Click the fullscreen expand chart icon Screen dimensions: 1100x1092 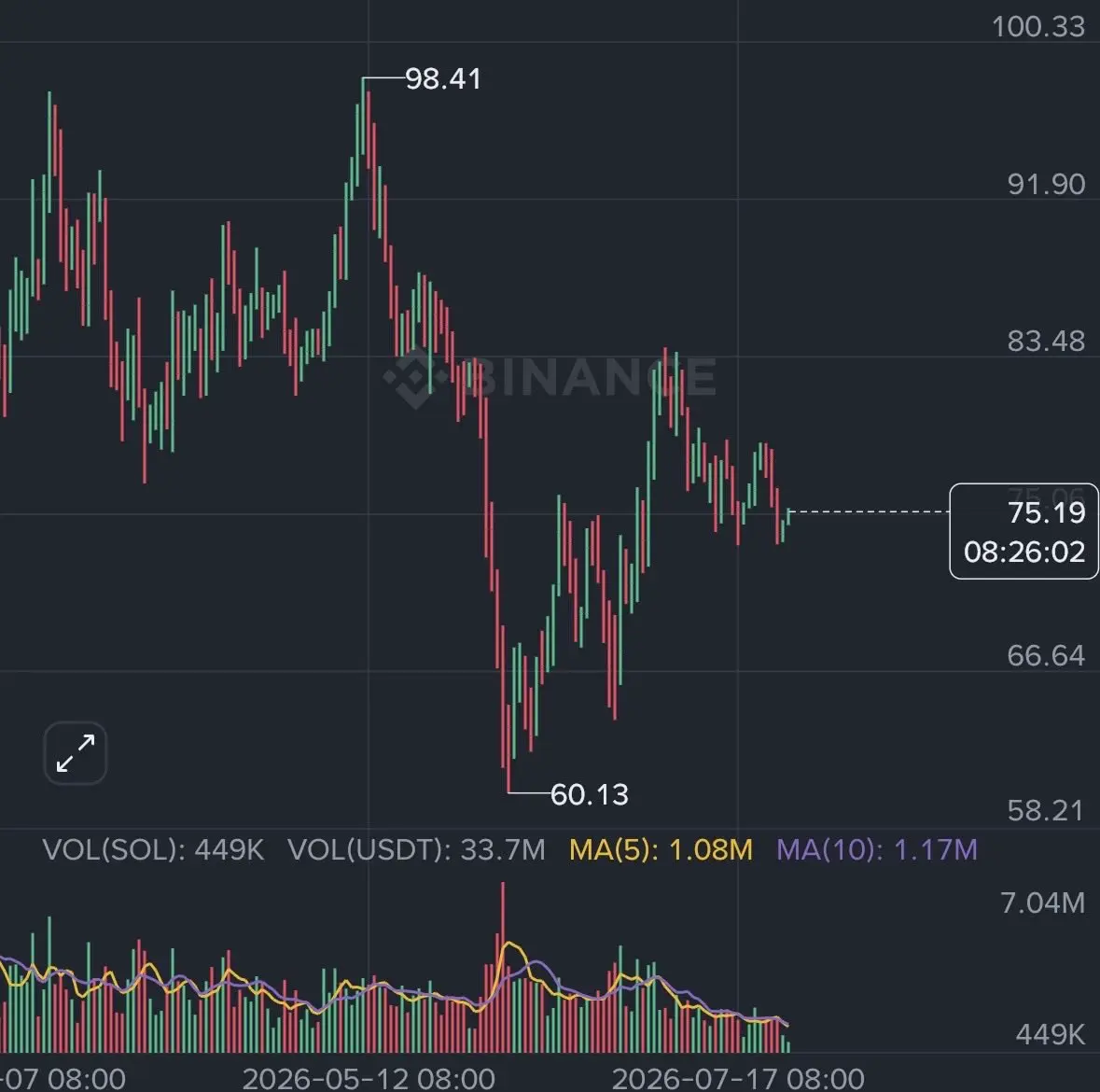pos(75,753)
